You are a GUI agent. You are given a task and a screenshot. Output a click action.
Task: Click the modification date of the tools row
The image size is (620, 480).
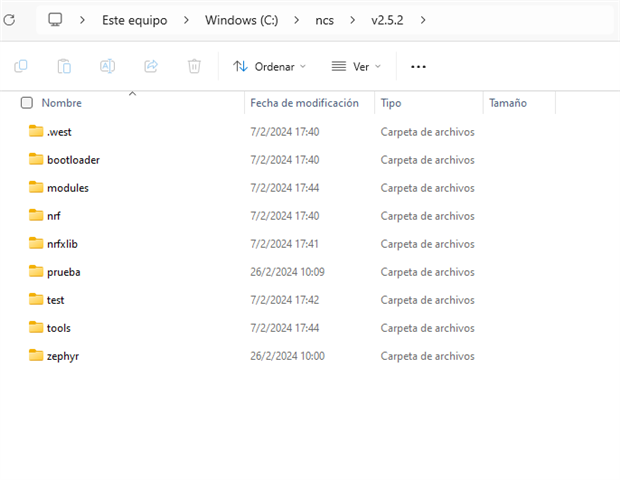pos(285,328)
